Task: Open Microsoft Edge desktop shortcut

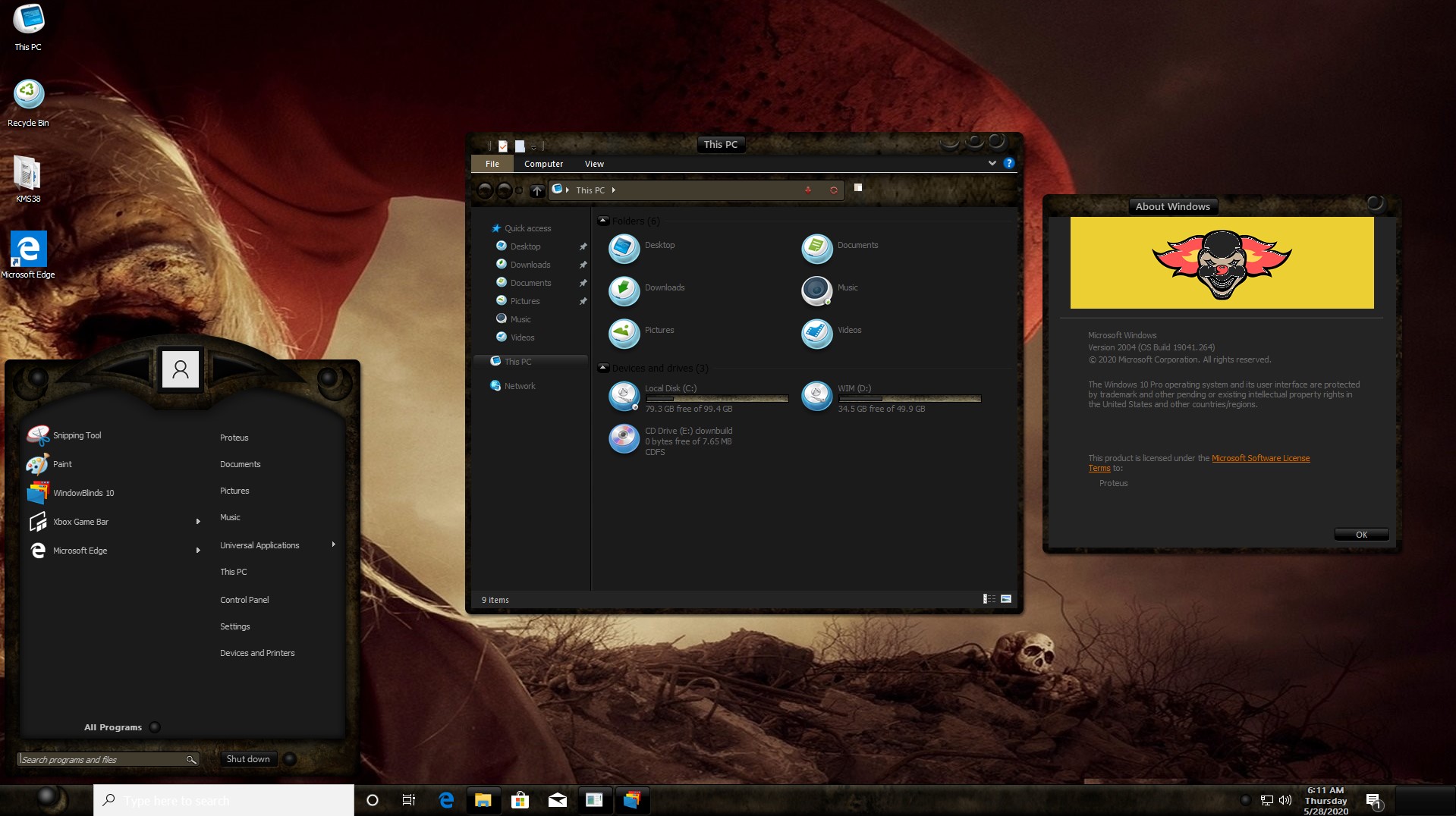Action: tap(28, 255)
